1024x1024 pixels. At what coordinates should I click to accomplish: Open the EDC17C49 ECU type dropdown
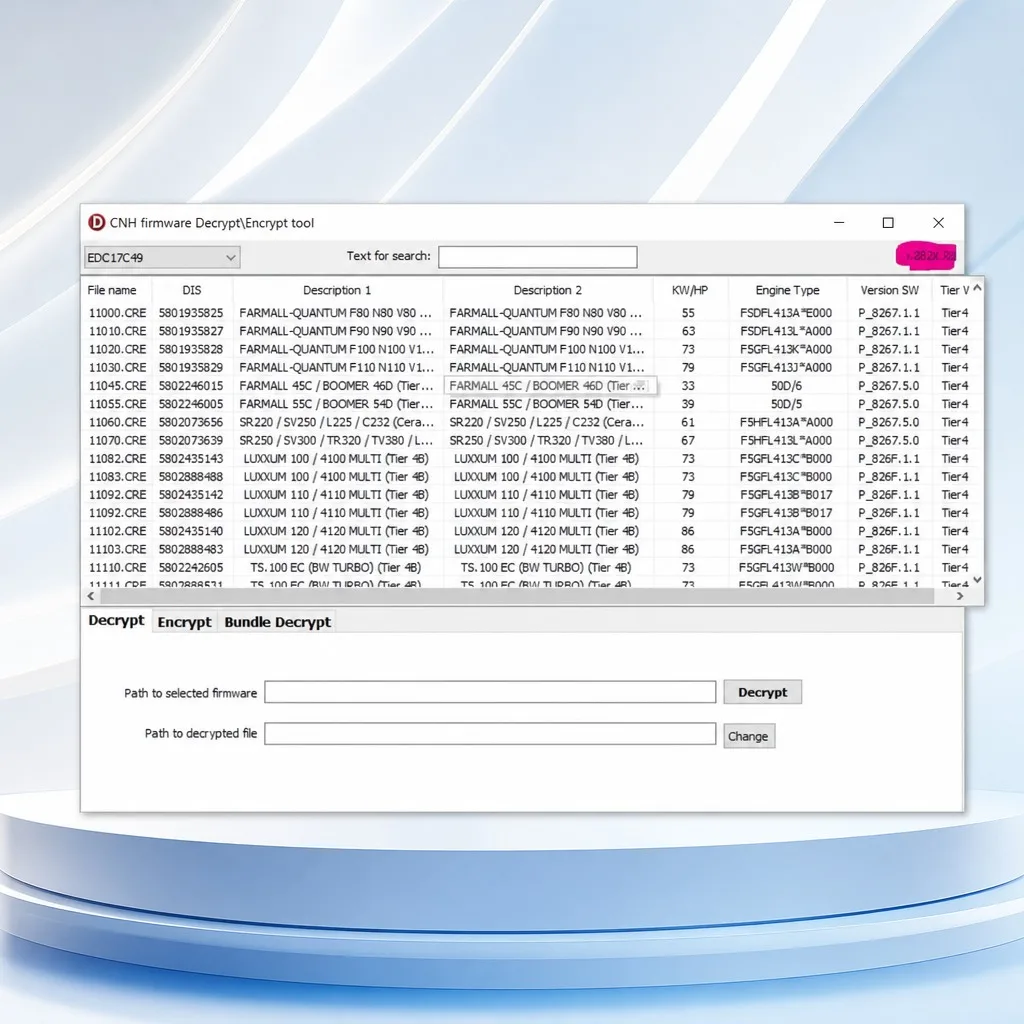162,257
